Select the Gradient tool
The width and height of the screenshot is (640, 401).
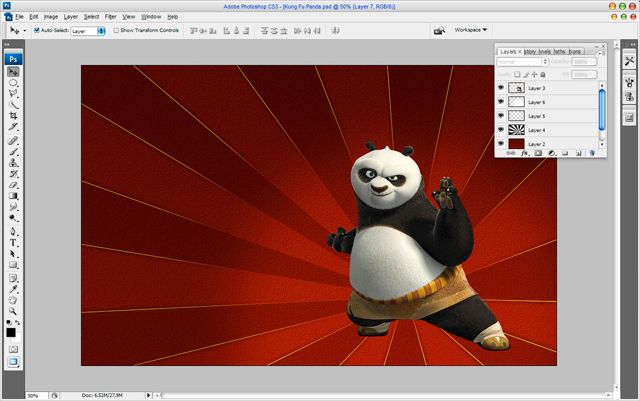(x=13, y=196)
